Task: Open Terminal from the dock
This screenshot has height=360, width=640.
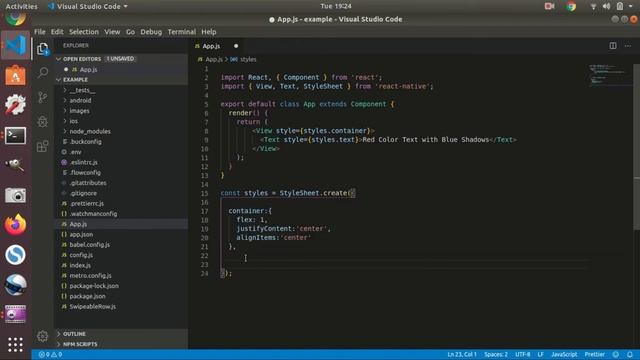Action: (x=15, y=135)
